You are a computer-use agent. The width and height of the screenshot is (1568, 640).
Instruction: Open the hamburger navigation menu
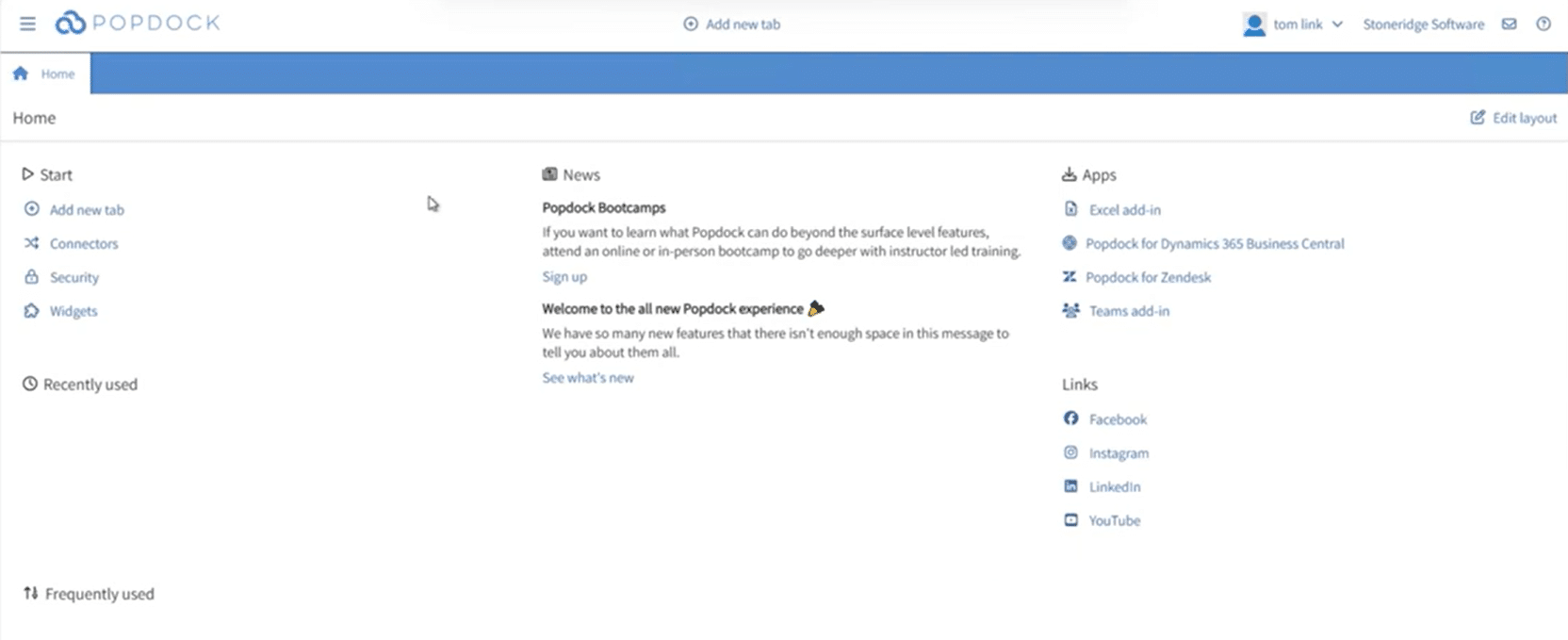pos(27,24)
